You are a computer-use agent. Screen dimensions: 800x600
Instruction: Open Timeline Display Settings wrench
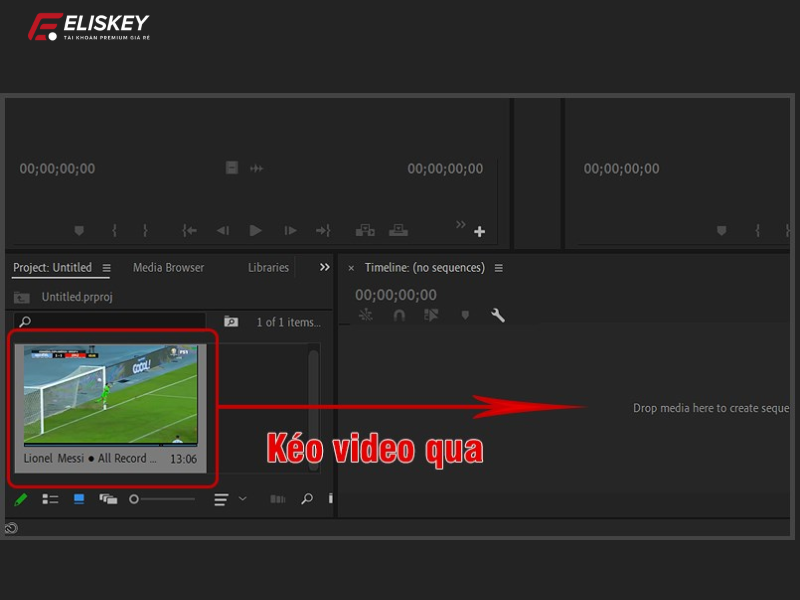[497, 315]
